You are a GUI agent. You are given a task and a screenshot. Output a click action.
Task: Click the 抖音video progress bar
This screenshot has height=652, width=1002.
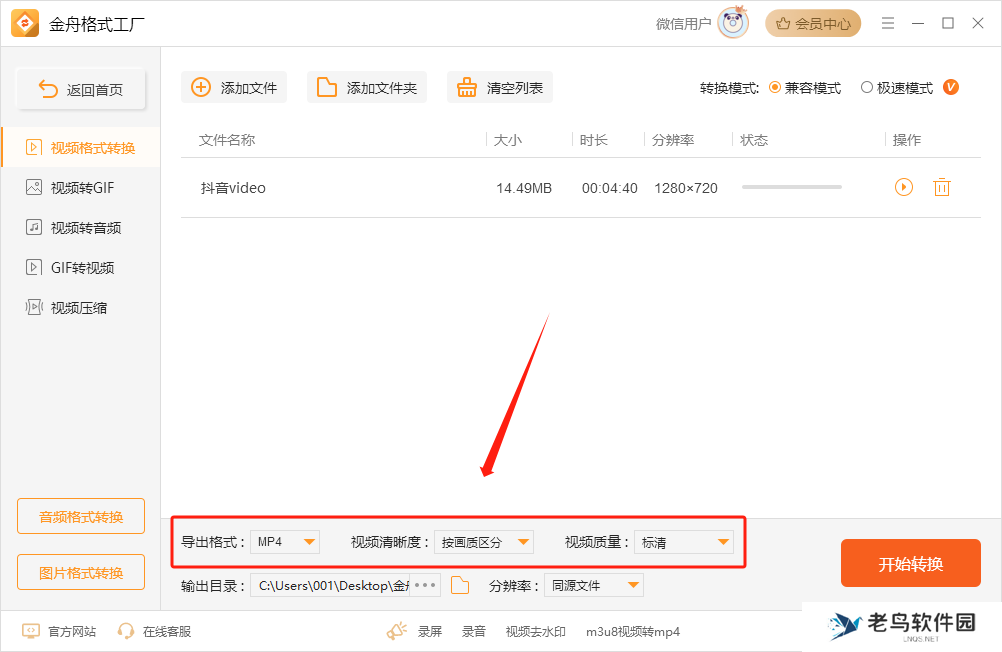[792, 187]
